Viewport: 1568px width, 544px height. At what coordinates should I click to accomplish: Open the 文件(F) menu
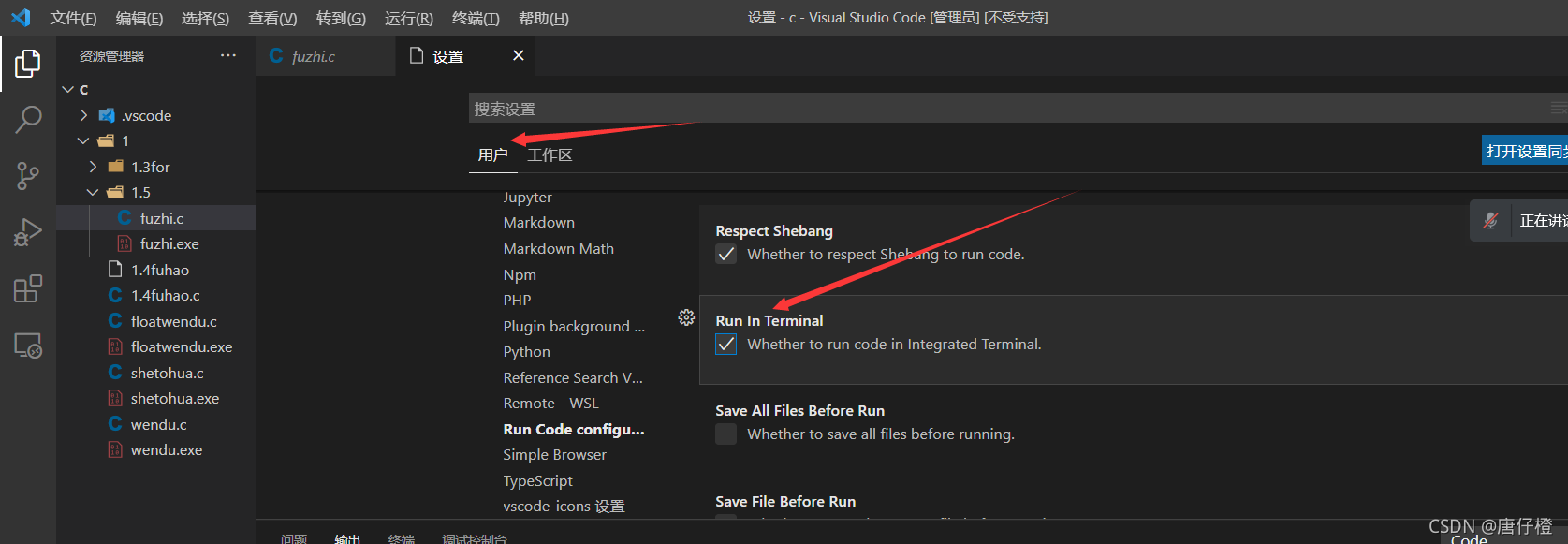point(73,18)
